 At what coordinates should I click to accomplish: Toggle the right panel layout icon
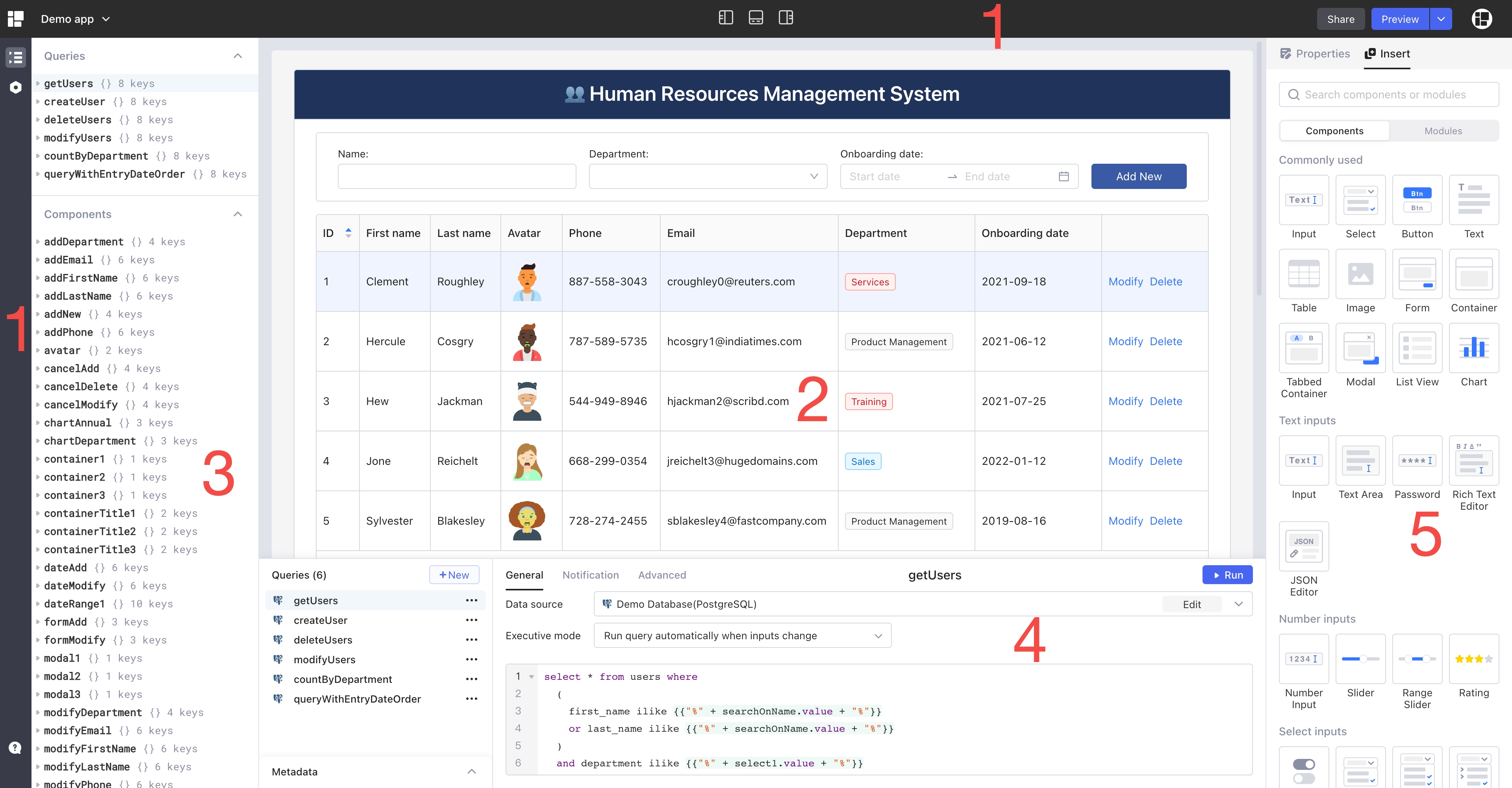point(786,18)
